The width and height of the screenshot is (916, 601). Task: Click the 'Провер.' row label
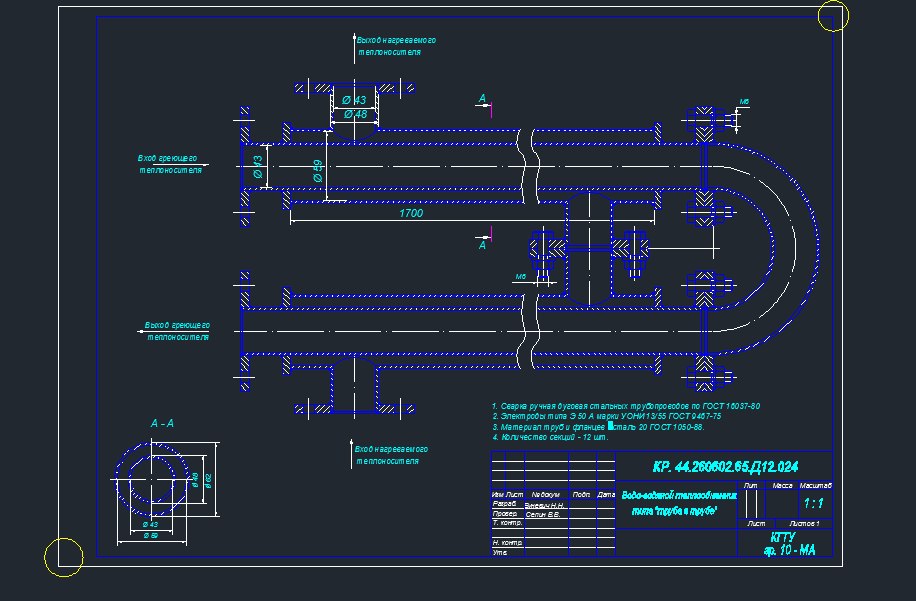coord(505,513)
